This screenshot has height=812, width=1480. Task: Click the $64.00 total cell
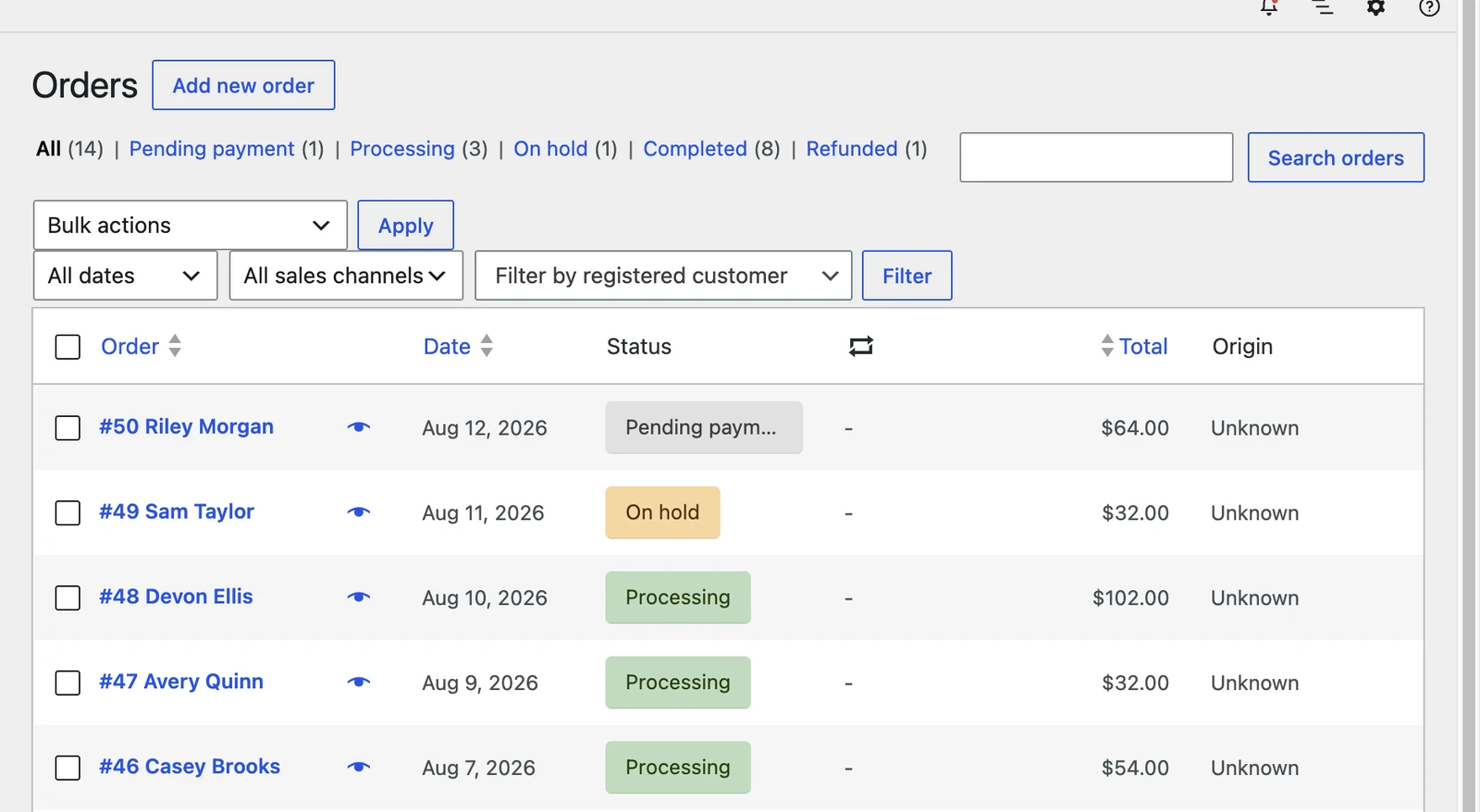coord(1135,428)
